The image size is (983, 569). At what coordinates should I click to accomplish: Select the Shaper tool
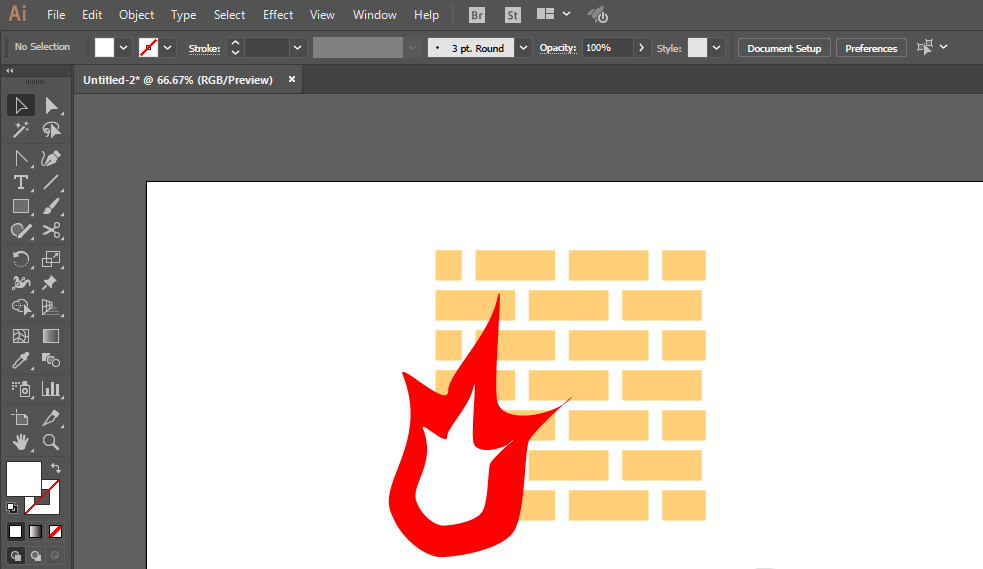(21, 231)
